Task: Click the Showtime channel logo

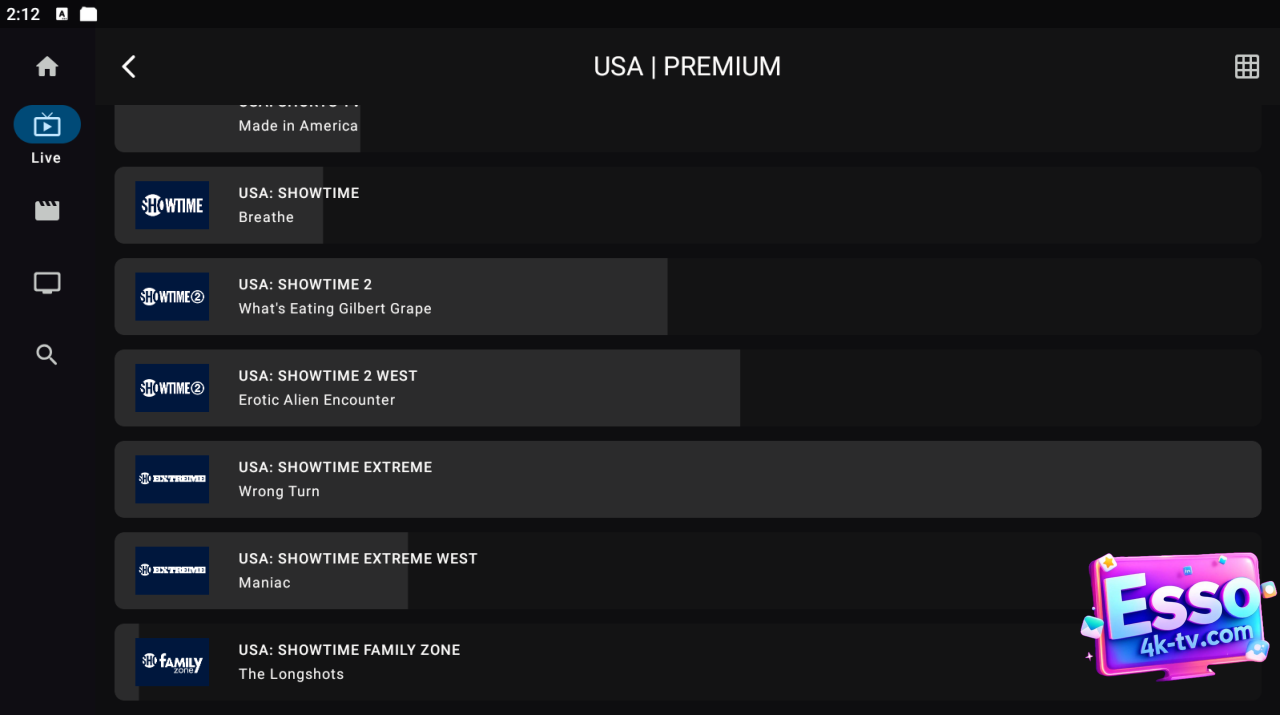Action: tap(172, 205)
